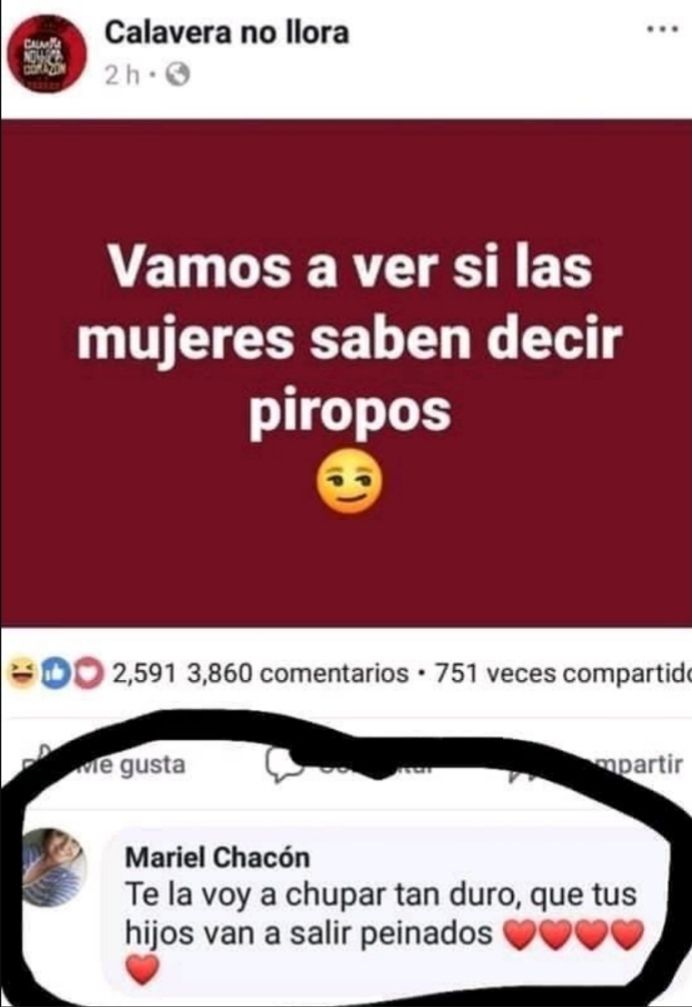Click the last heart emoji in comment

pos(142,970)
